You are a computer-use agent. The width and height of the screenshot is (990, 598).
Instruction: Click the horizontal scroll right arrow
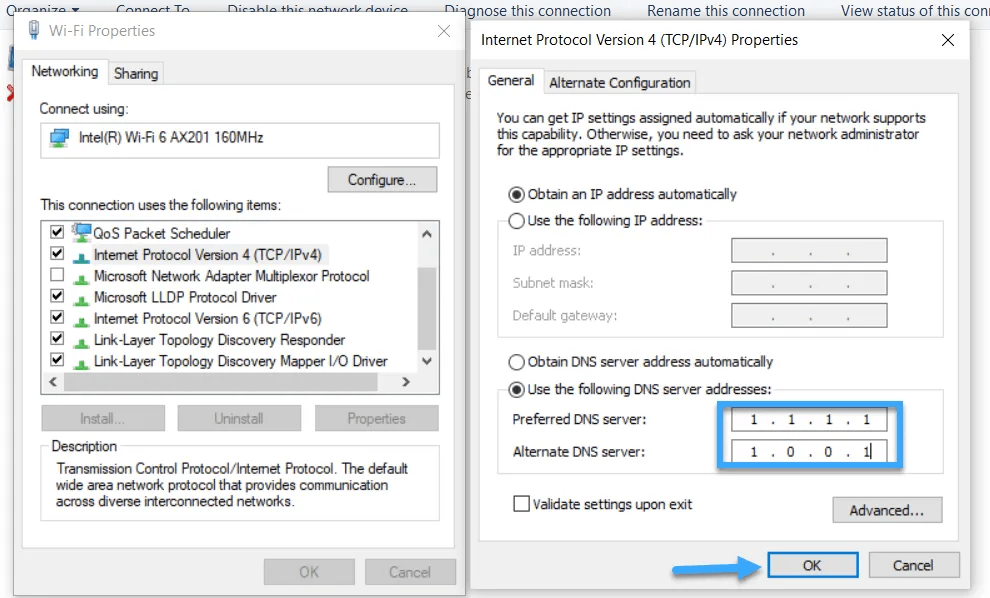(x=405, y=382)
